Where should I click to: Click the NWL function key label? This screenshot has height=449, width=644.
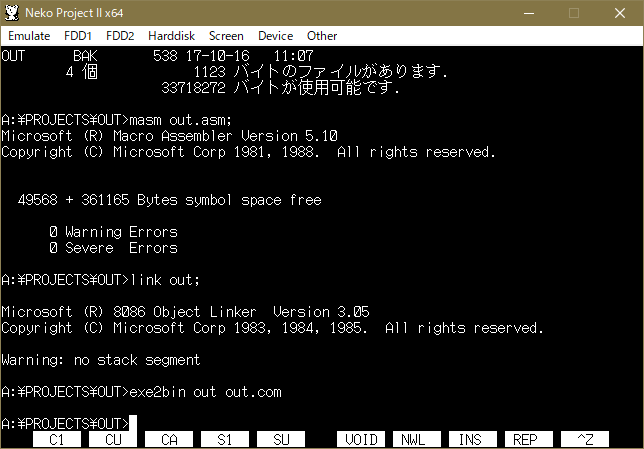(x=417, y=440)
